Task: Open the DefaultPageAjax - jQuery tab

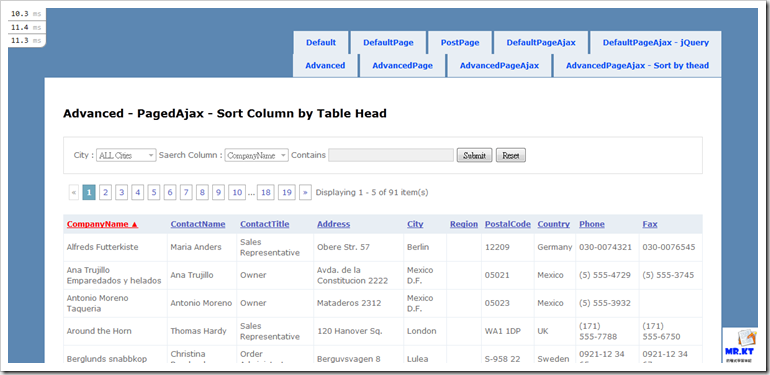Action: coord(656,43)
